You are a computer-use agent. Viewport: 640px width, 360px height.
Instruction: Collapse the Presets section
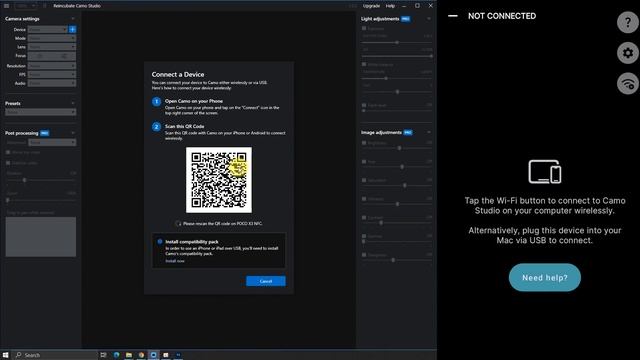73,103
